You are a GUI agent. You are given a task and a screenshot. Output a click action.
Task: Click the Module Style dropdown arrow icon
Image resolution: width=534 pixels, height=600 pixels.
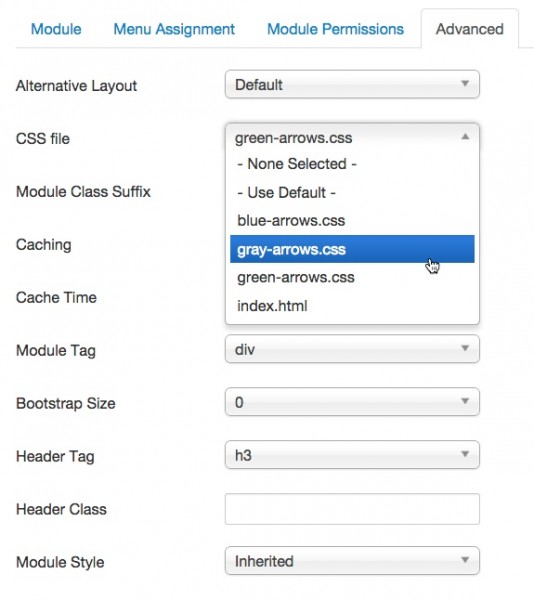[x=465, y=560]
